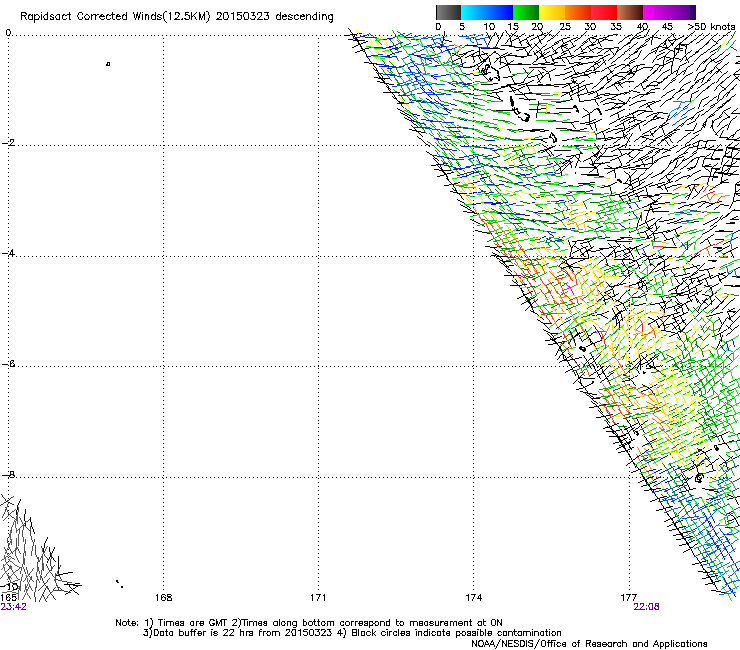The image size is (740, 650).
Task: Click the purple '22:08' pass time
Action: click(x=647, y=607)
